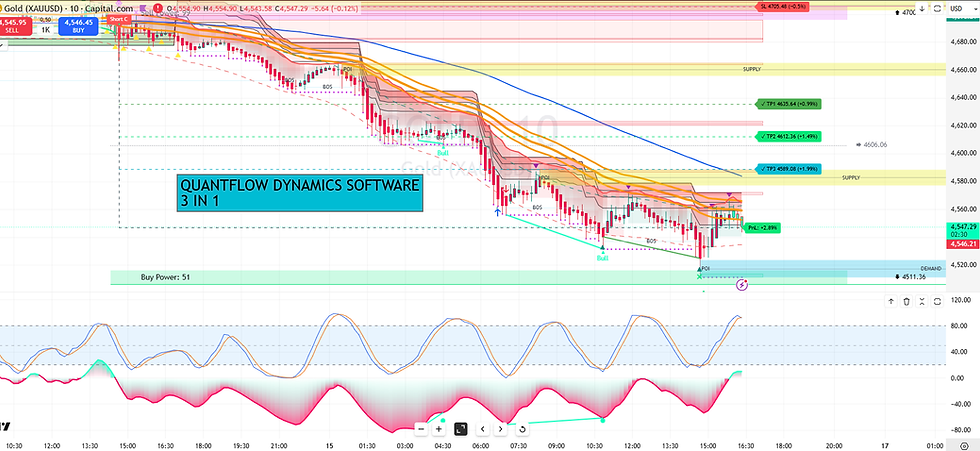Click the 15 date label on time axis
980x451 pixels.
[x=328, y=445]
